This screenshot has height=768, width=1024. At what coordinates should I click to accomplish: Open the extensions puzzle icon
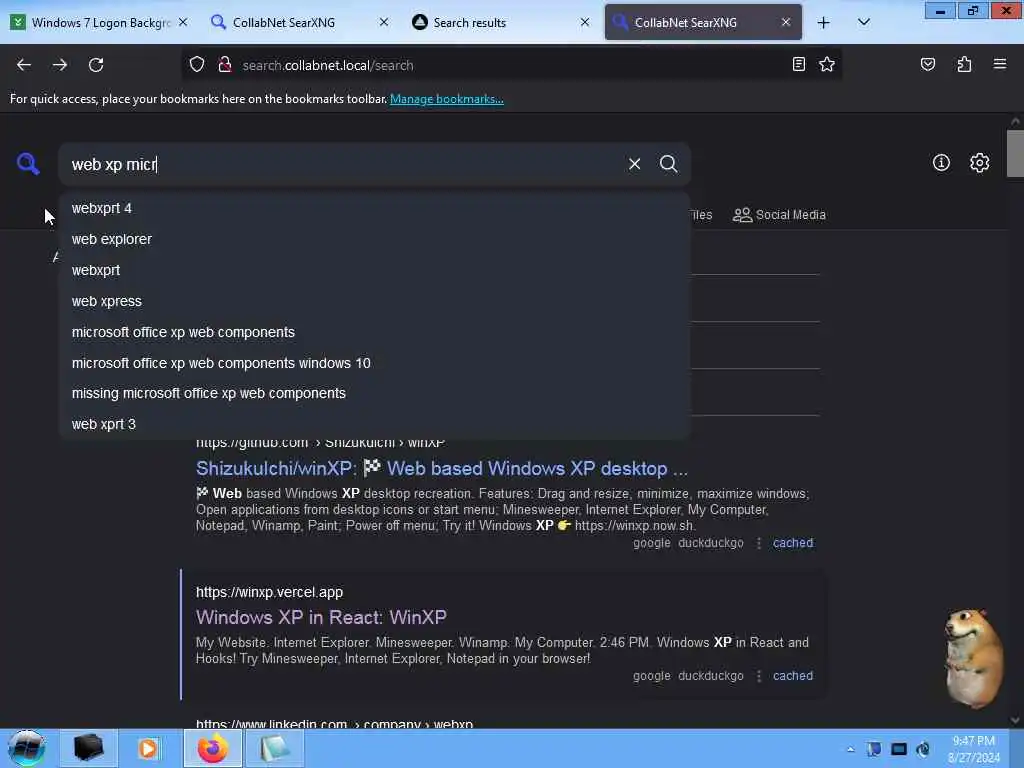964,64
